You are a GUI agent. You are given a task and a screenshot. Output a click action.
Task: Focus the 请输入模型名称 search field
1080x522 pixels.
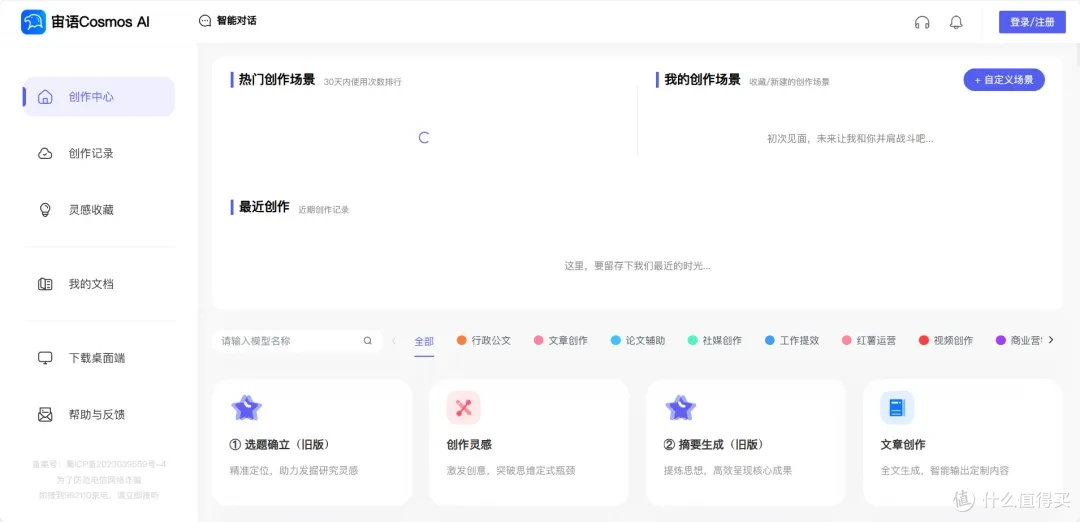point(297,340)
